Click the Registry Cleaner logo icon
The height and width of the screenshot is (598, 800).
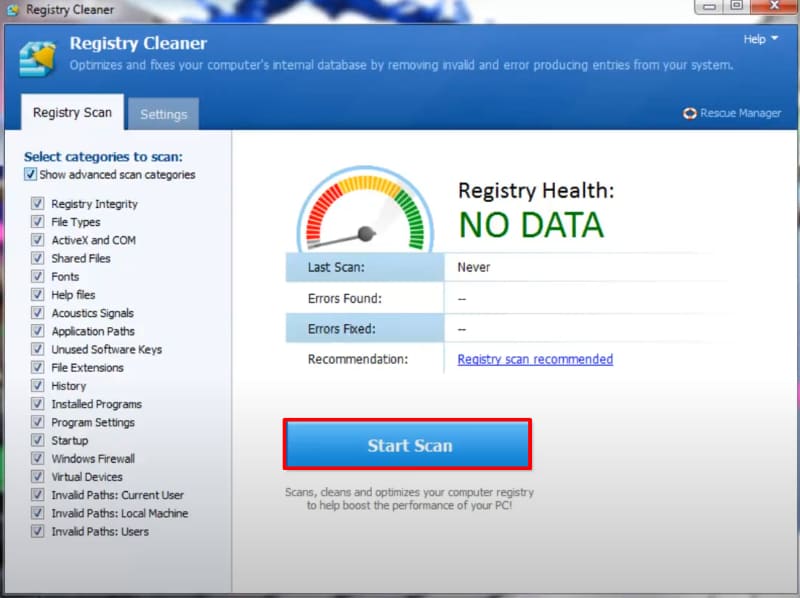click(x=37, y=58)
